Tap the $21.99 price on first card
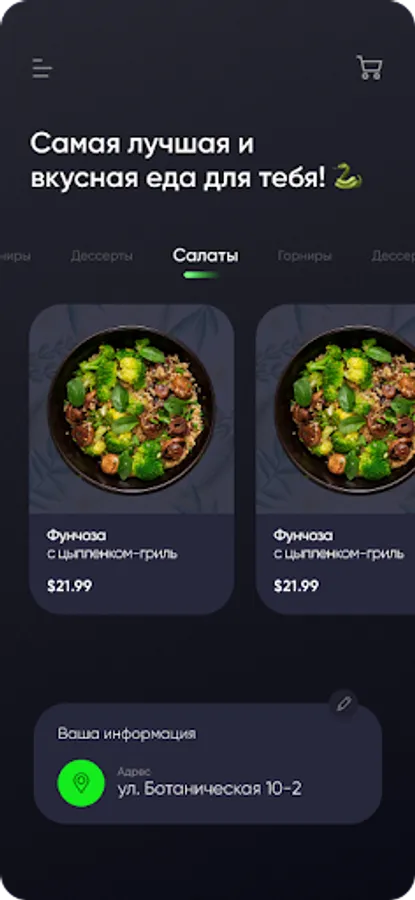 (x=69, y=586)
